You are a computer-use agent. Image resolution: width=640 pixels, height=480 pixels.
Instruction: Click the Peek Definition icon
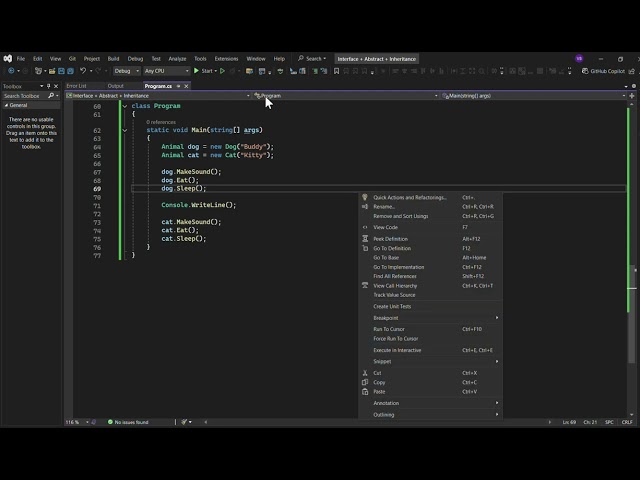tap(365, 239)
